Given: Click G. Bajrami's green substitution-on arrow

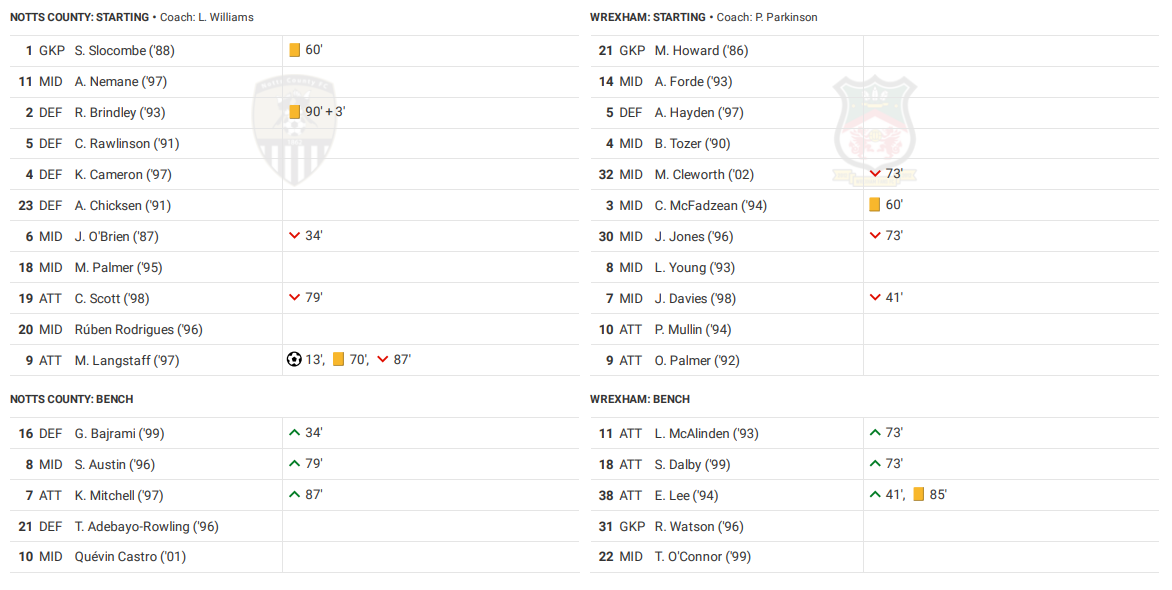Looking at the screenshot, I should (294, 433).
